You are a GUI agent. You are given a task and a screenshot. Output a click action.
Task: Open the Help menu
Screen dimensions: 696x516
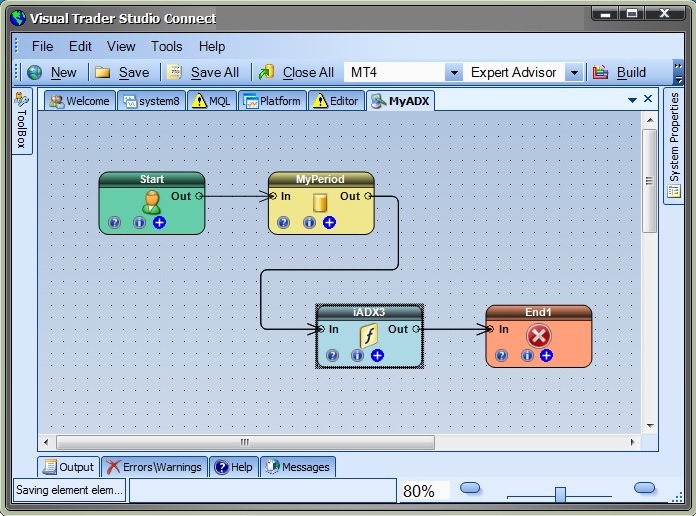point(212,46)
